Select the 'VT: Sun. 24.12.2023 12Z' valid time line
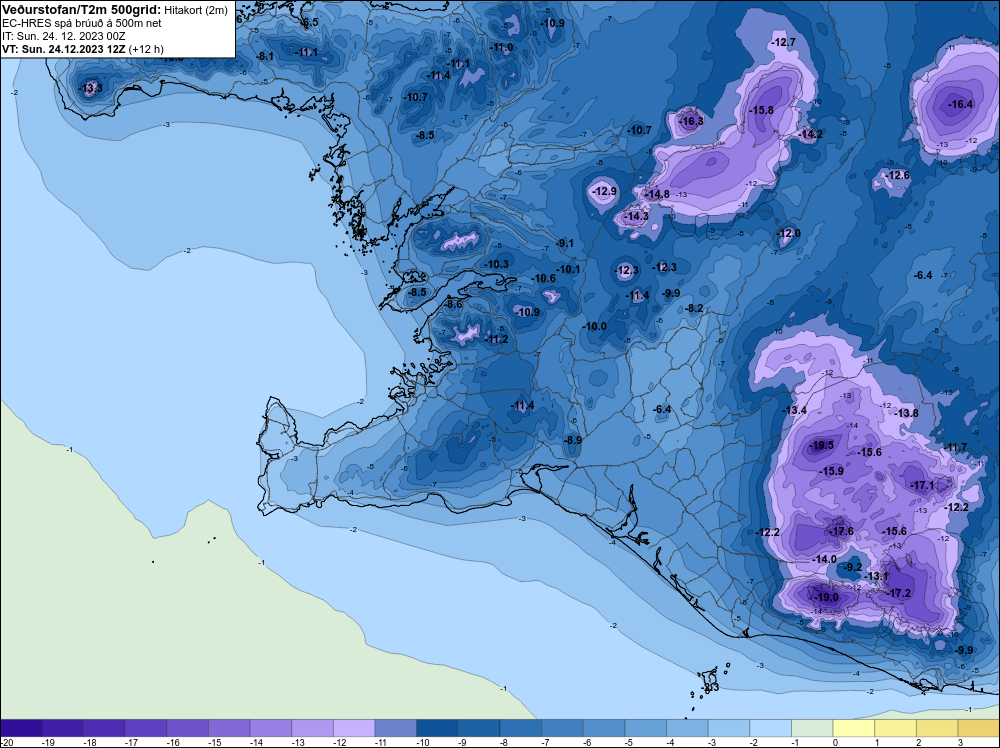 click(x=64, y=49)
